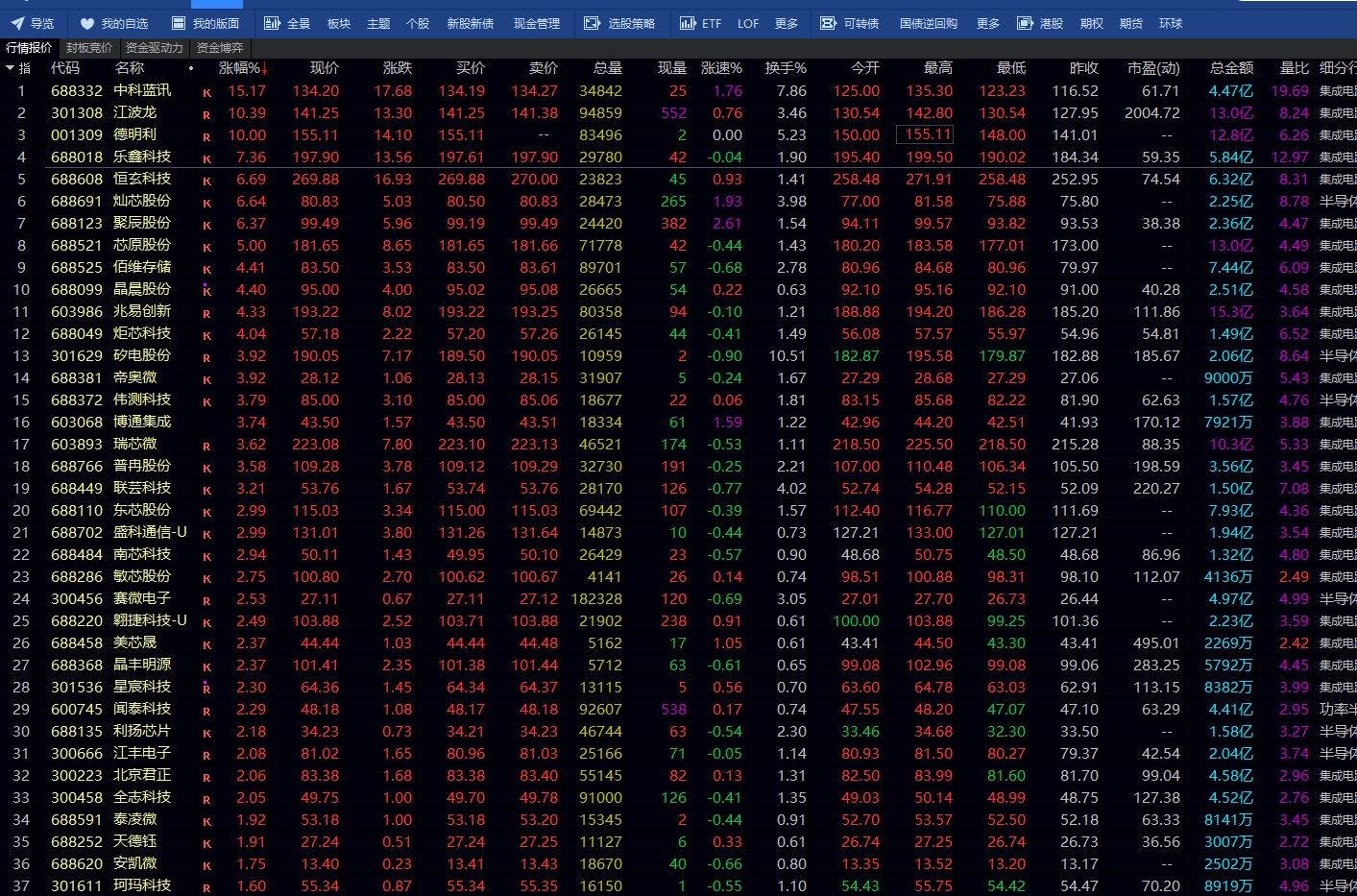Click the R marker in 硅电股份 row
This screenshot has width=1357, height=896.
coord(206,358)
